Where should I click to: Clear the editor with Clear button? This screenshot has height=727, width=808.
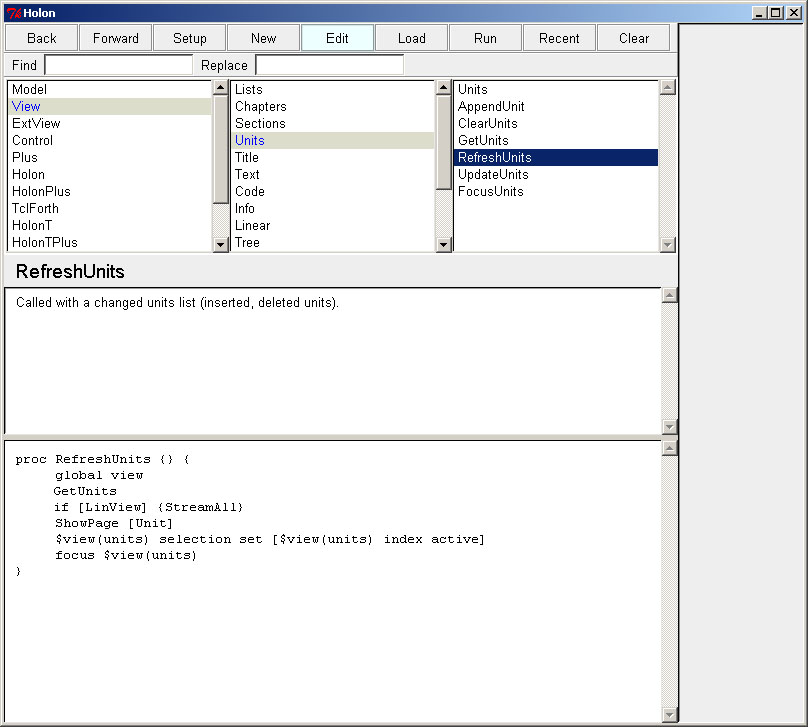click(633, 37)
